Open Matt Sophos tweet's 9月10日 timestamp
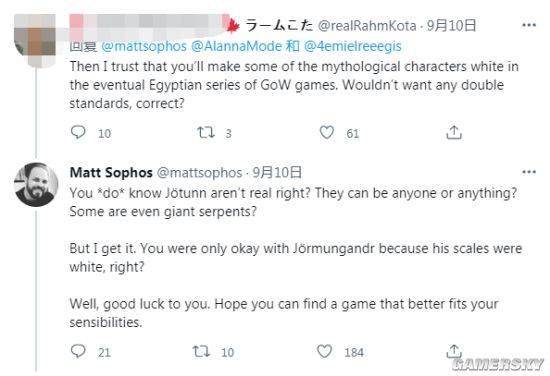 point(277,173)
